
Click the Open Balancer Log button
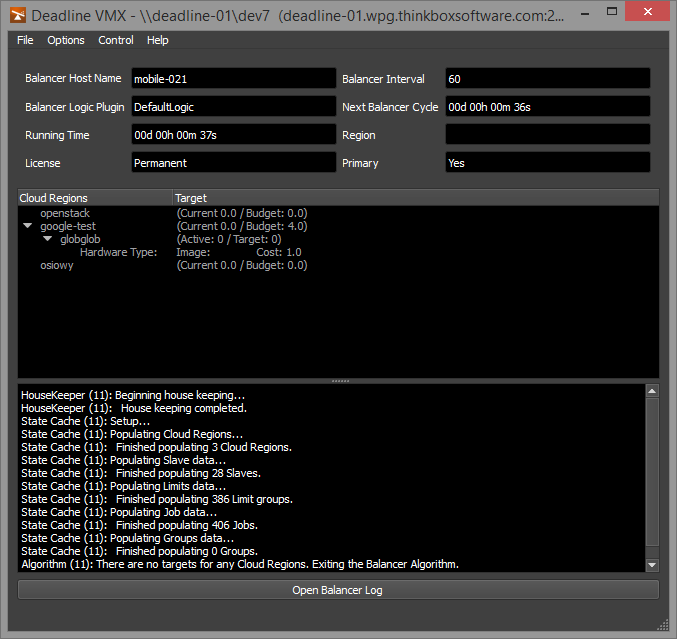(x=338, y=590)
